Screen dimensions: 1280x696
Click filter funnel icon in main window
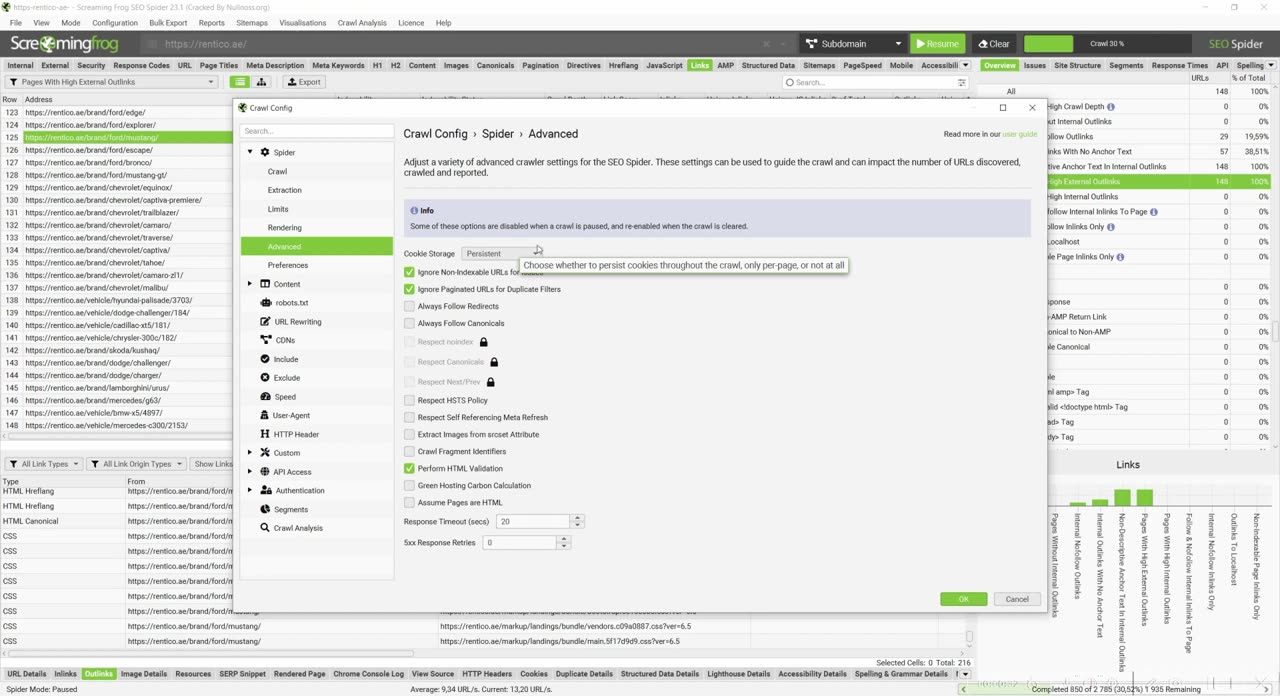tap(12, 82)
